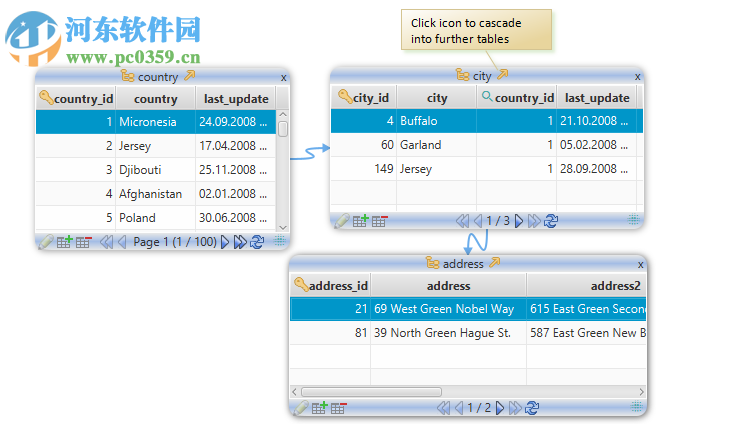Click the cascade arrow icon on country table
Screen dimensions: 747x424
(x=190, y=75)
